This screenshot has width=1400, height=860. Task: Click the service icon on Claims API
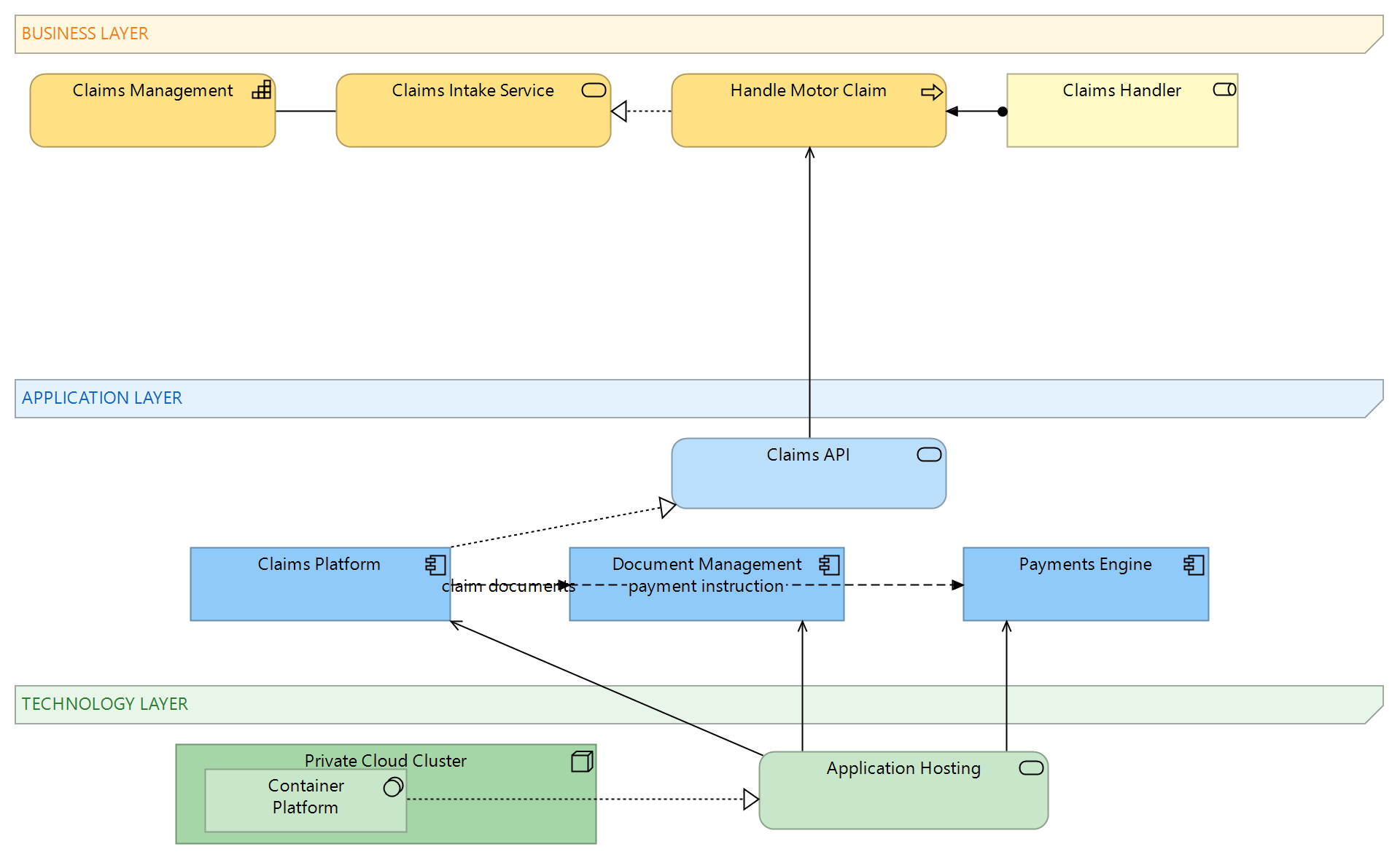(929, 455)
